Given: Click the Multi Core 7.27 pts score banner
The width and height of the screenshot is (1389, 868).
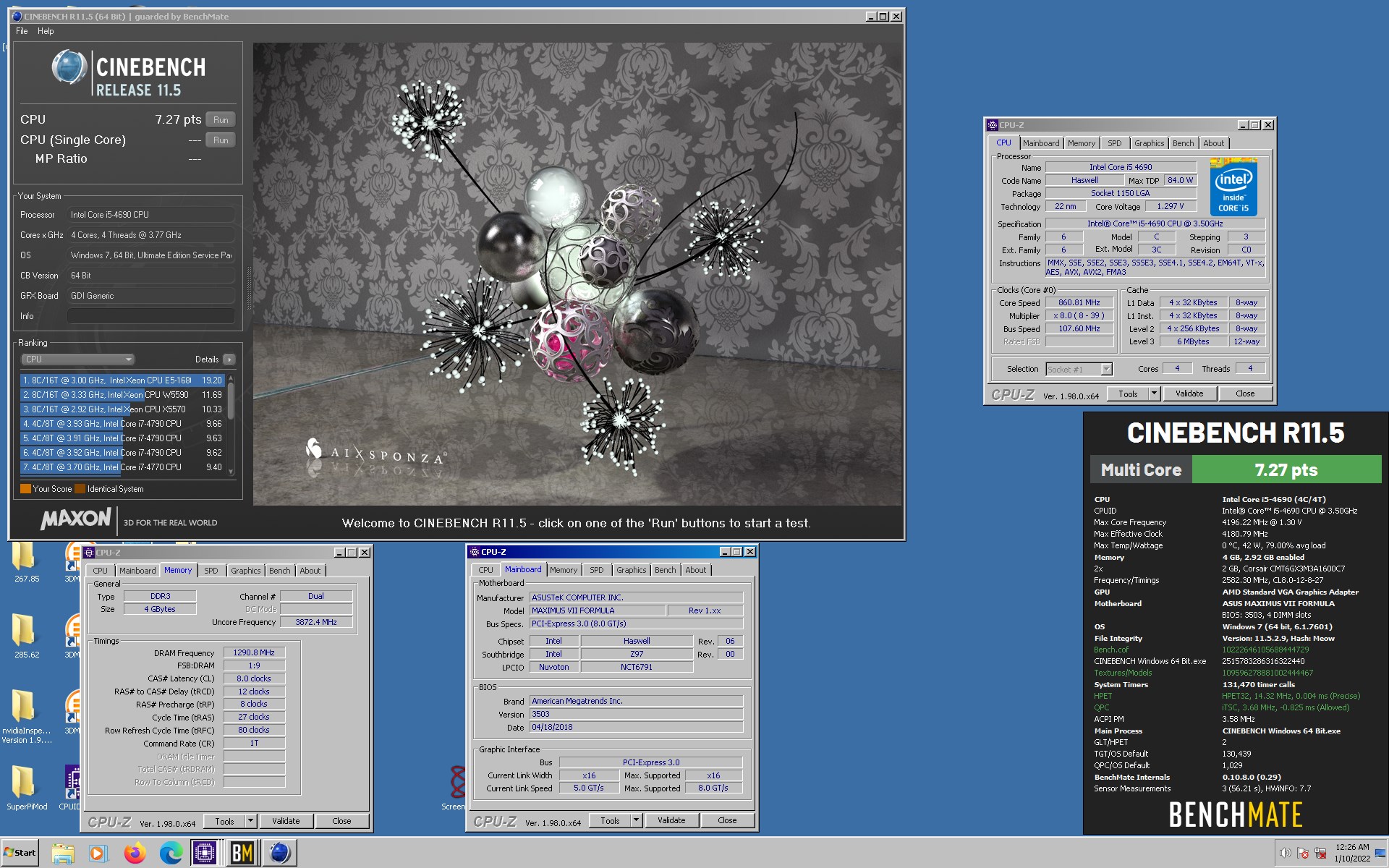Looking at the screenshot, I should [x=1236, y=469].
